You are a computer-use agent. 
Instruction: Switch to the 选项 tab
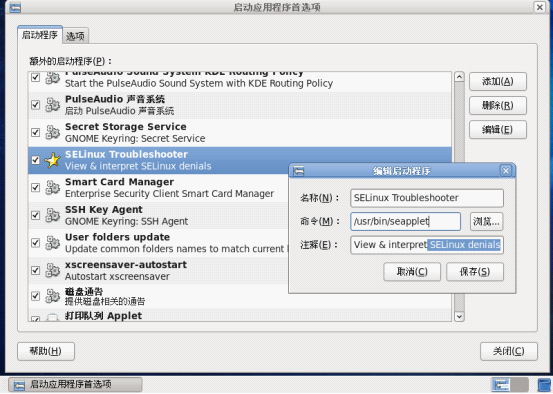click(x=75, y=36)
